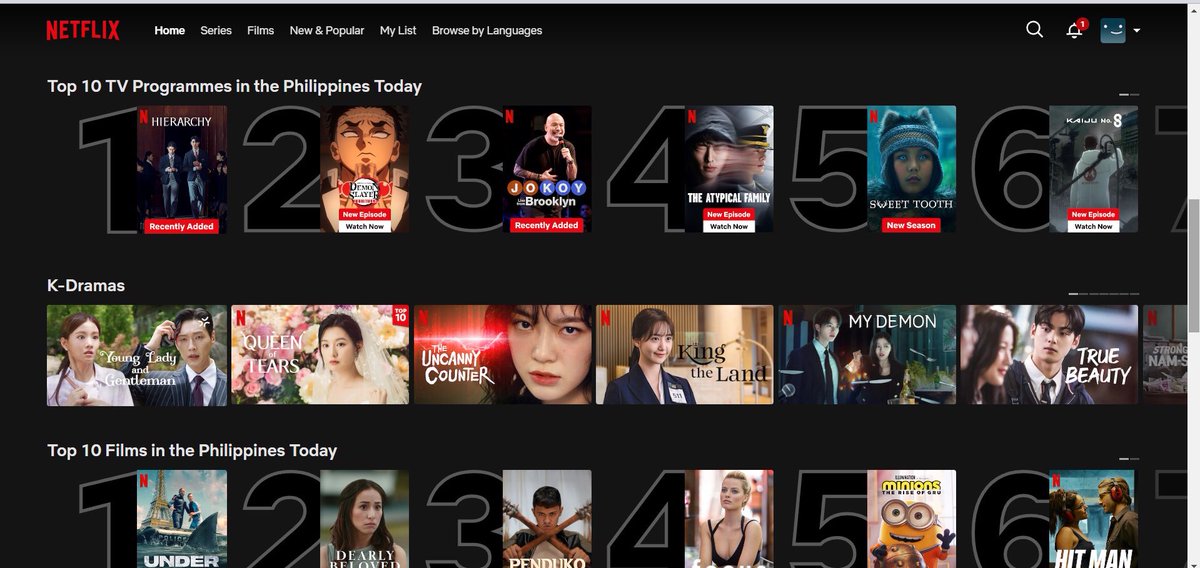Click New Season badge on Sweet Tooth
This screenshot has width=1200, height=568.
(911, 226)
